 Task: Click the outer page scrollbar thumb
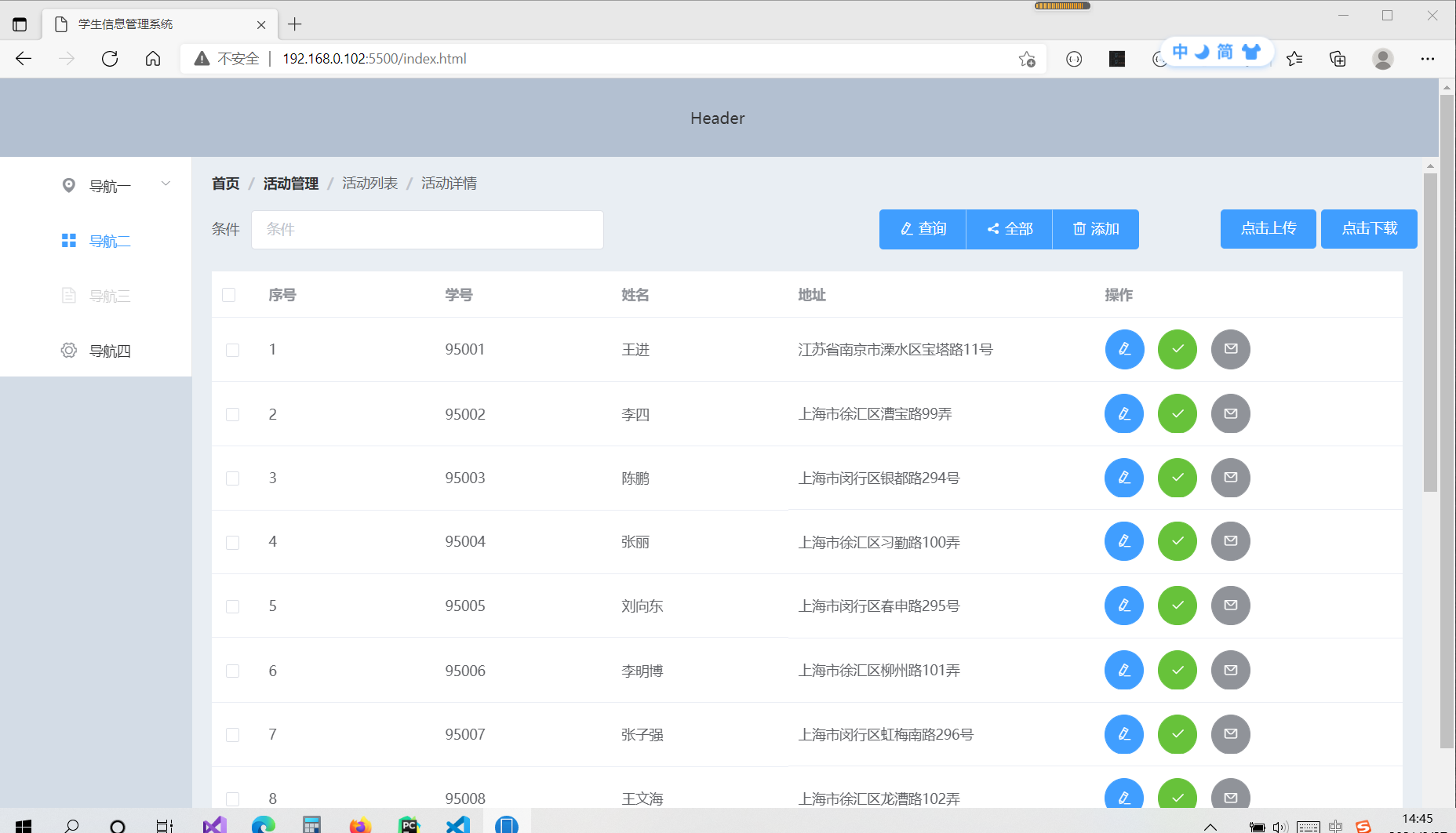point(1447,421)
